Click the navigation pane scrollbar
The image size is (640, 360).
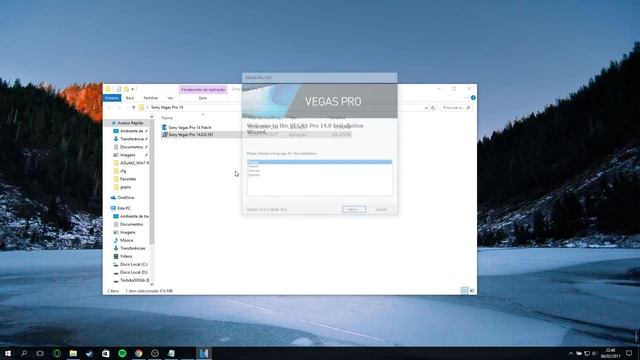pos(152,182)
